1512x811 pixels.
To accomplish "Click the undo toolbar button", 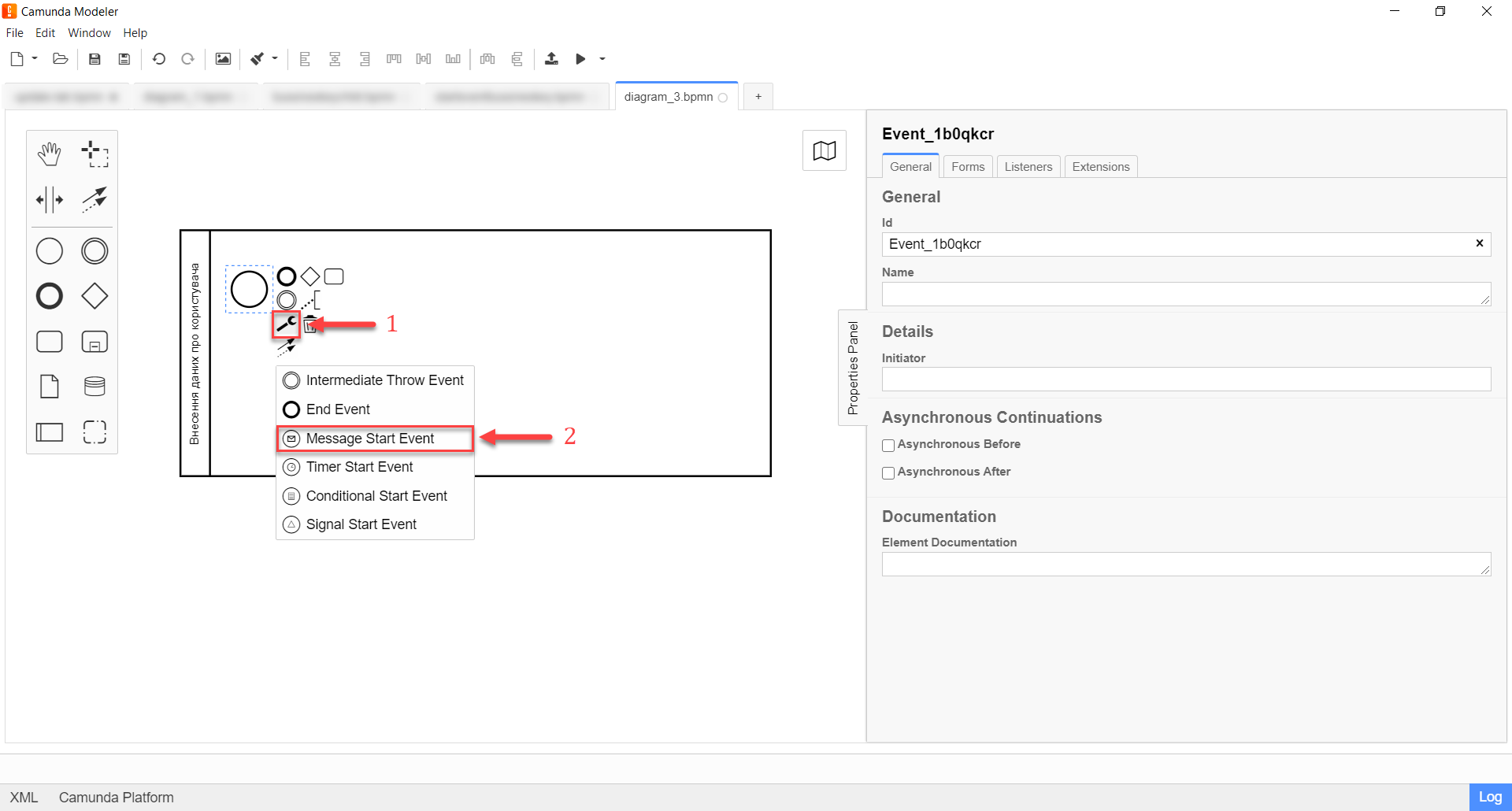I will [x=159, y=59].
